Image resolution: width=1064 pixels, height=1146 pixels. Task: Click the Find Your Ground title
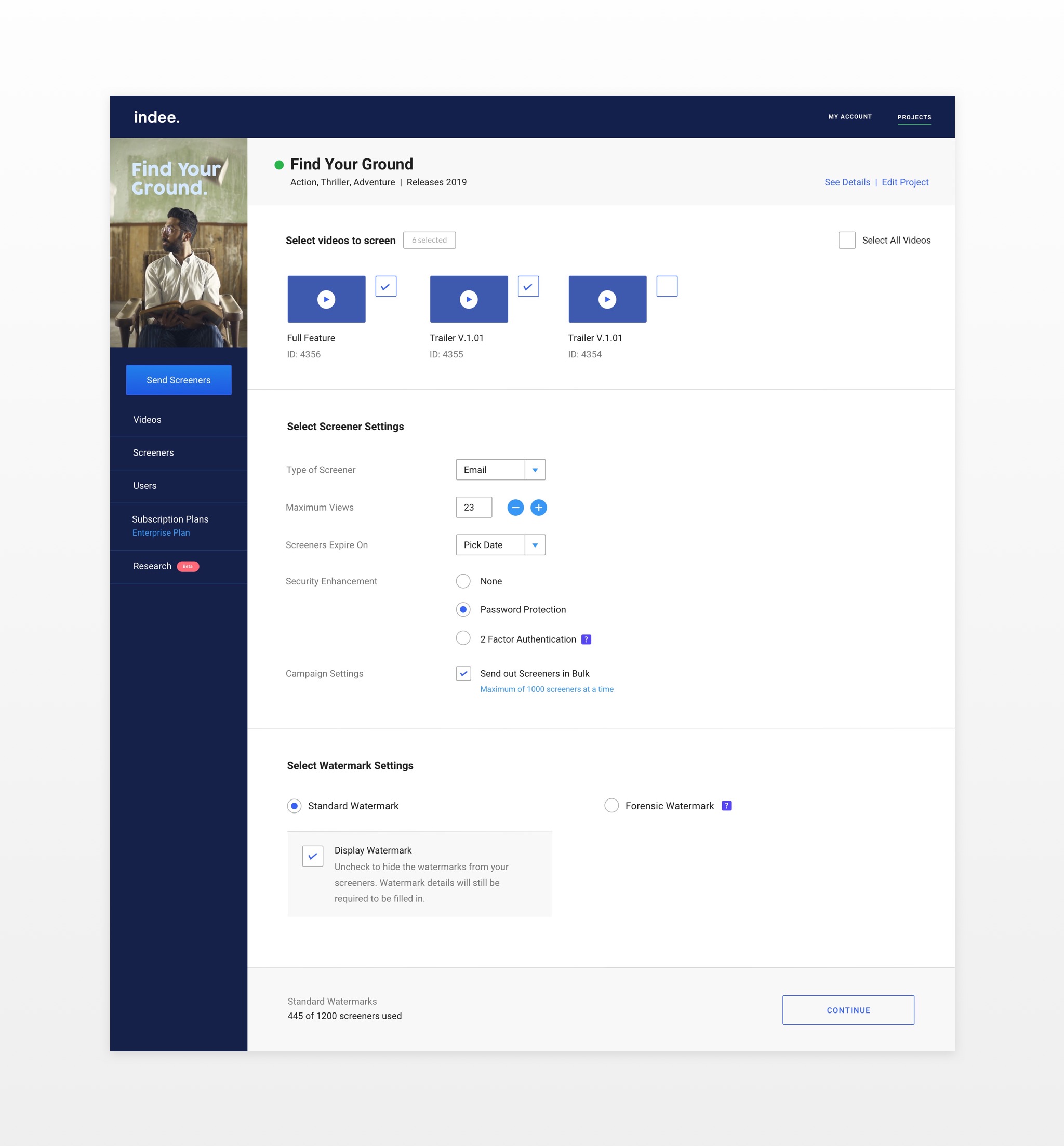[x=351, y=164]
